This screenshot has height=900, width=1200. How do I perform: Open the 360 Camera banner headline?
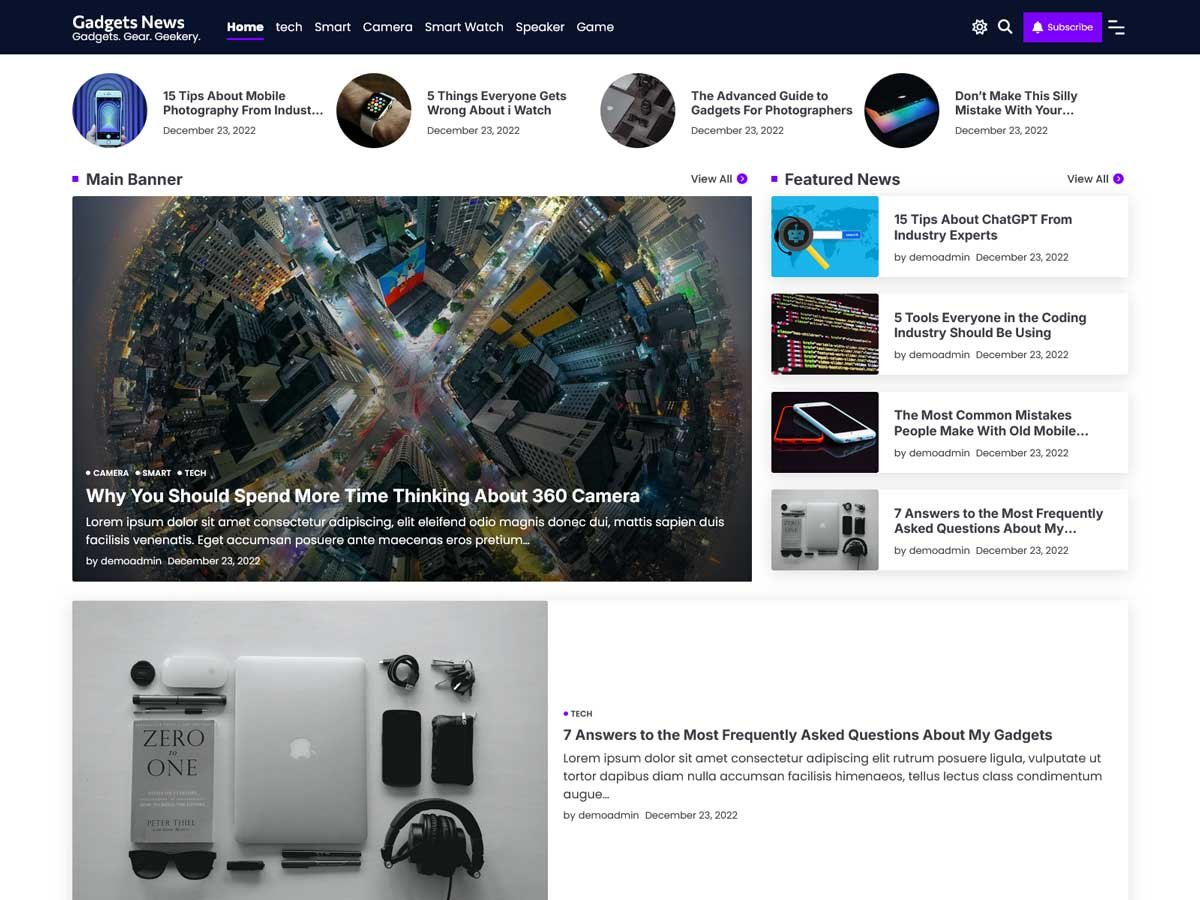[363, 496]
